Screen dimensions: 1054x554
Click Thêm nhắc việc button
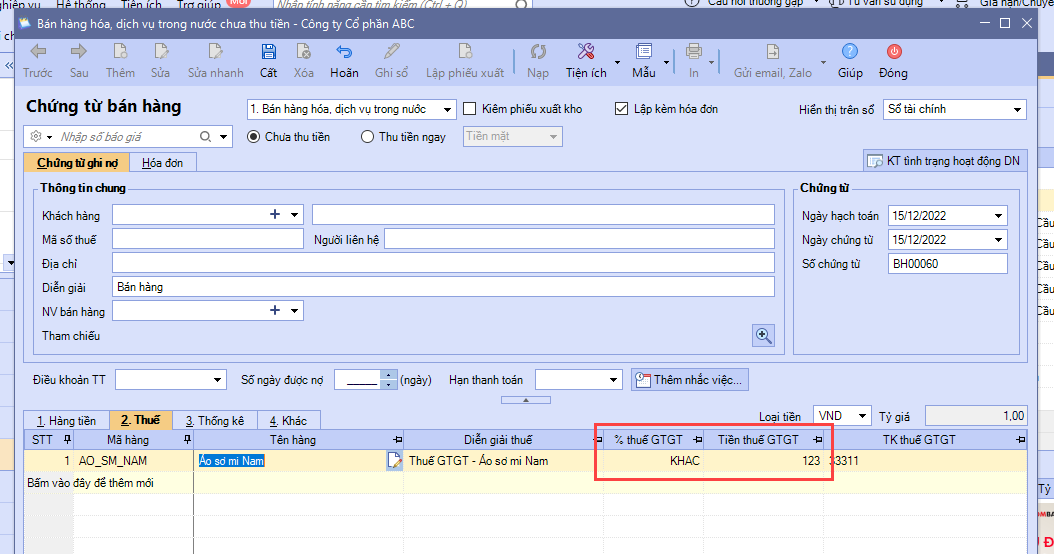pyautogui.click(x=689, y=380)
